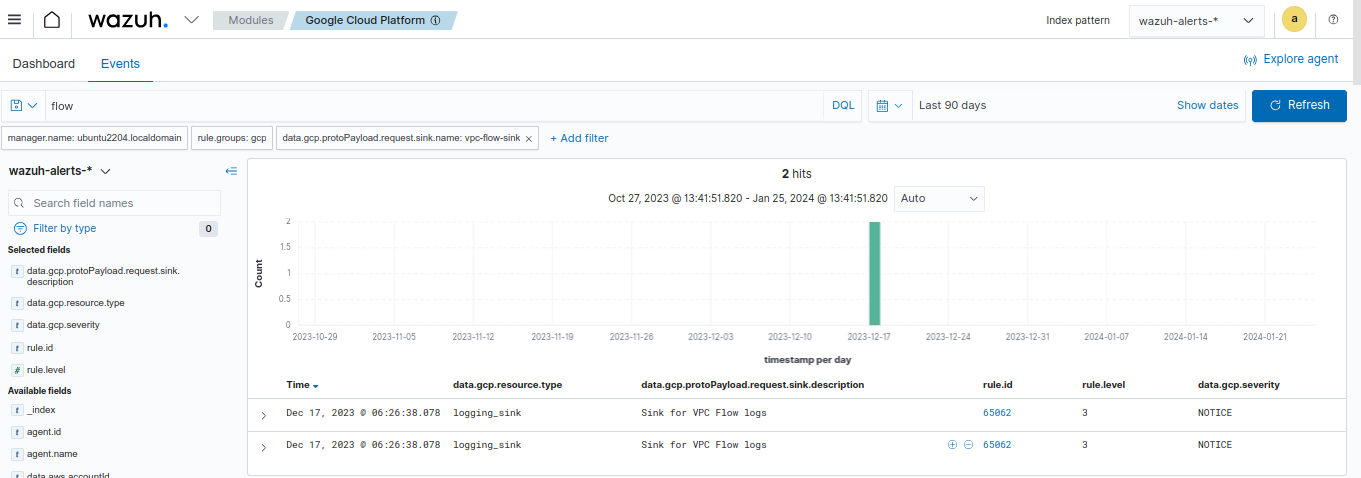Open user avatar menu "a"
The width and height of the screenshot is (1361, 478).
(x=1294, y=20)
